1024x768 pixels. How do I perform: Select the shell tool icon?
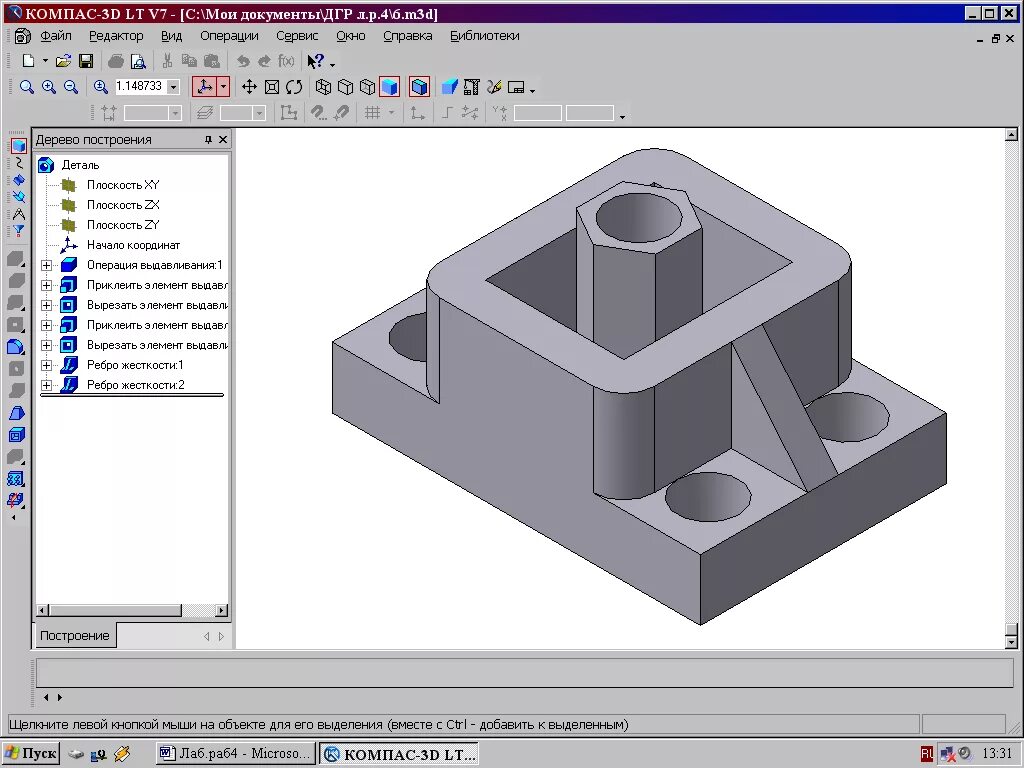pyautogui.click(x=16, y=435)
